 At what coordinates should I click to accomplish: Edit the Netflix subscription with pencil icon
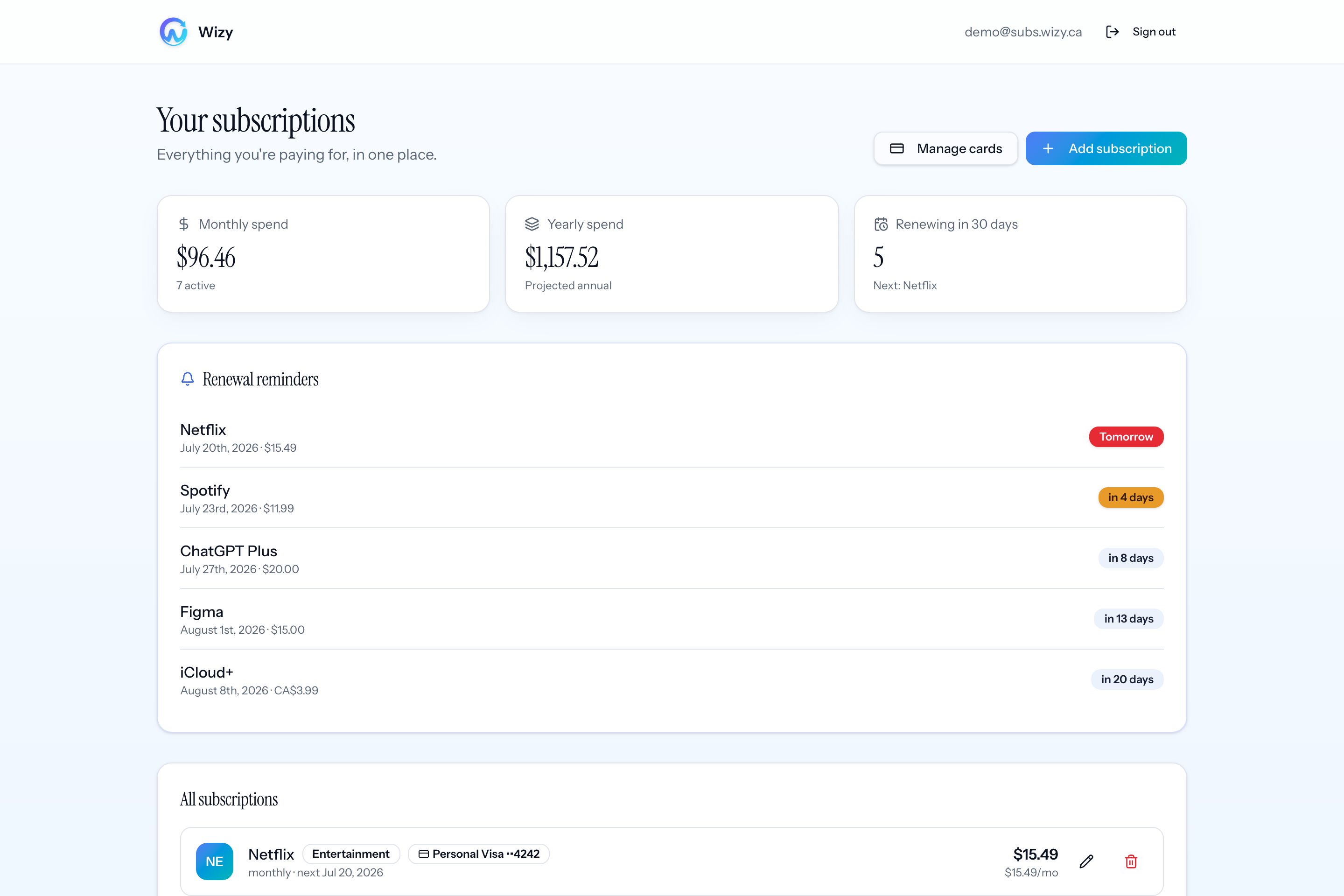(1086, 861)
